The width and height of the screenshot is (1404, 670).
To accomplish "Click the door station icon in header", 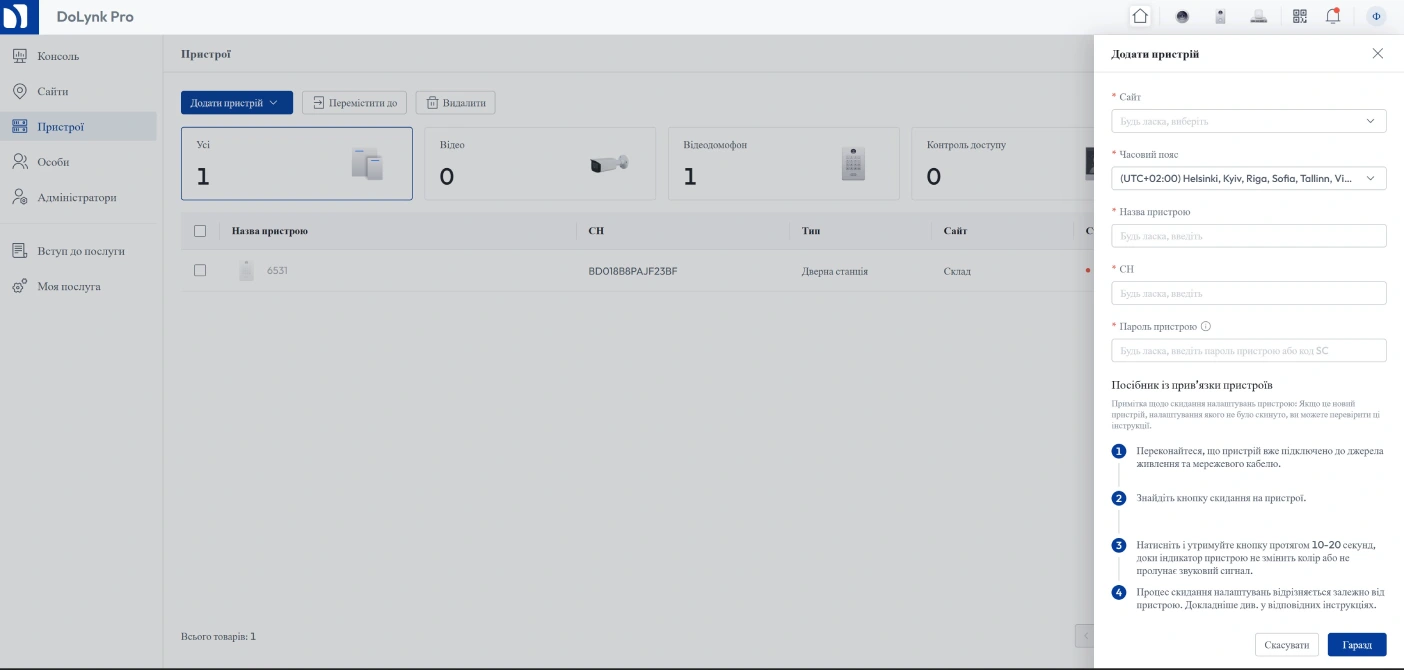I will (1220, 16).
